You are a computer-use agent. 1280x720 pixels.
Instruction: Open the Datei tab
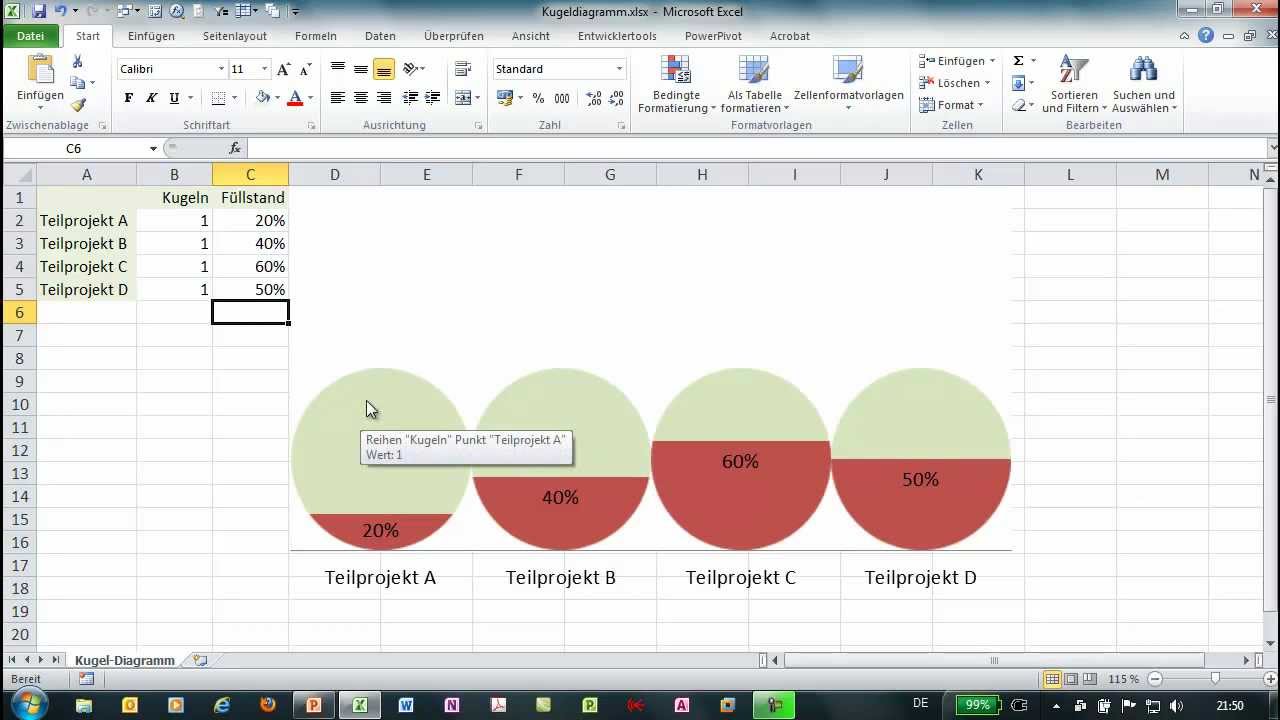point(31,35)
